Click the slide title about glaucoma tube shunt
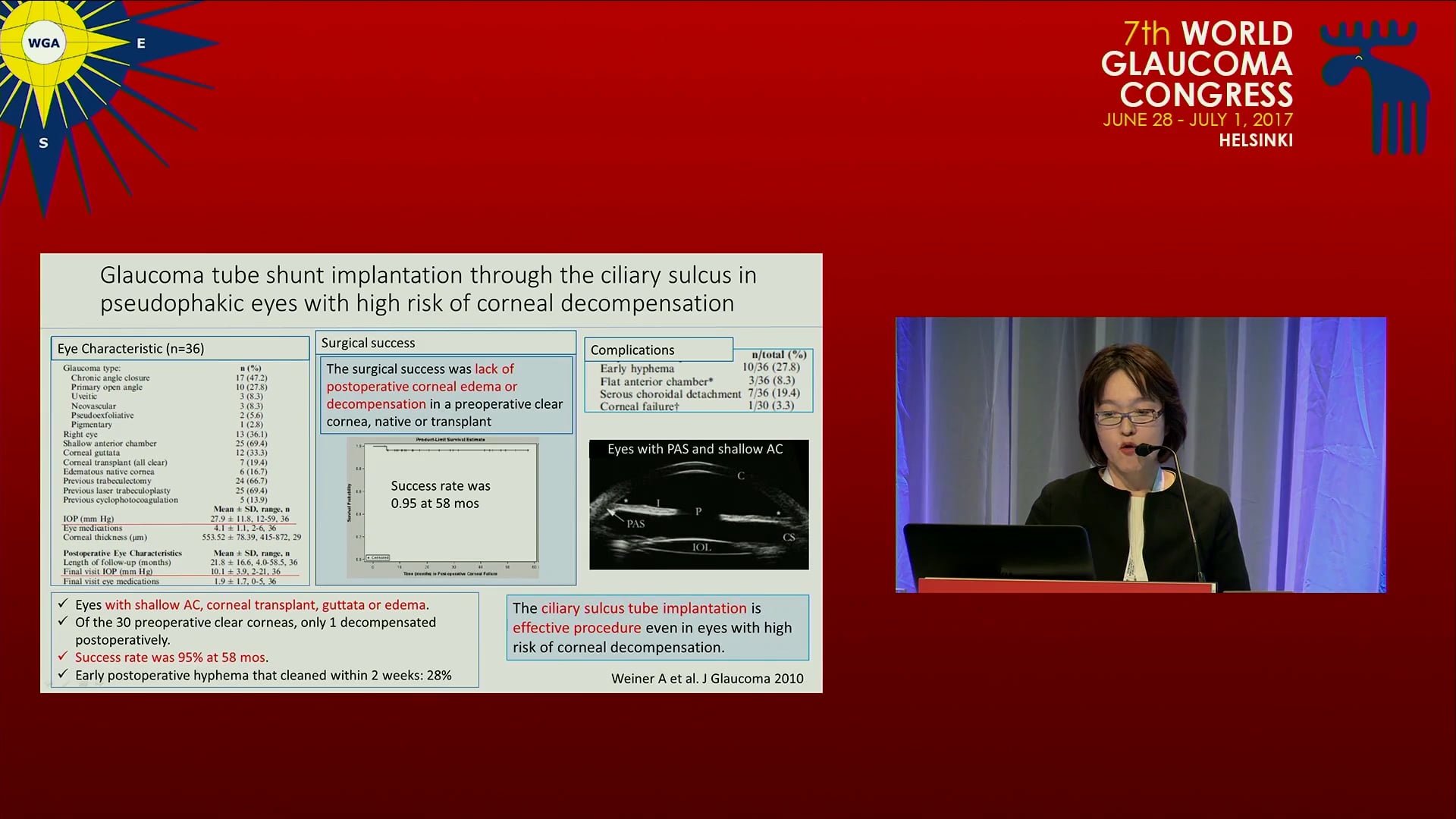The height and width of the screenshot is (819, 1456). coord(428,289)
